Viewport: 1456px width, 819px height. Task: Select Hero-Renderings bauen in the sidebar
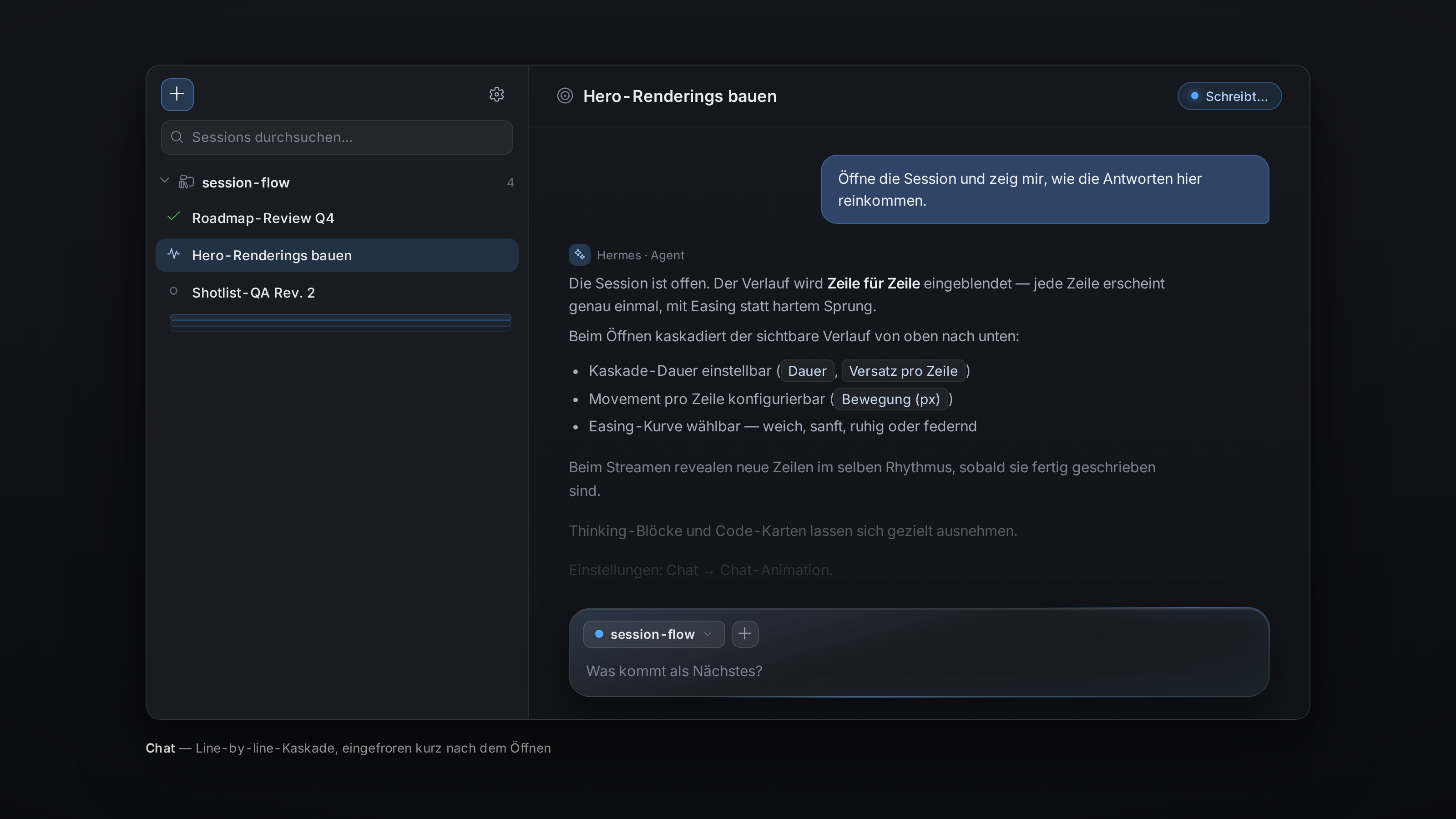pyautogui.click(x=337, y=255)
